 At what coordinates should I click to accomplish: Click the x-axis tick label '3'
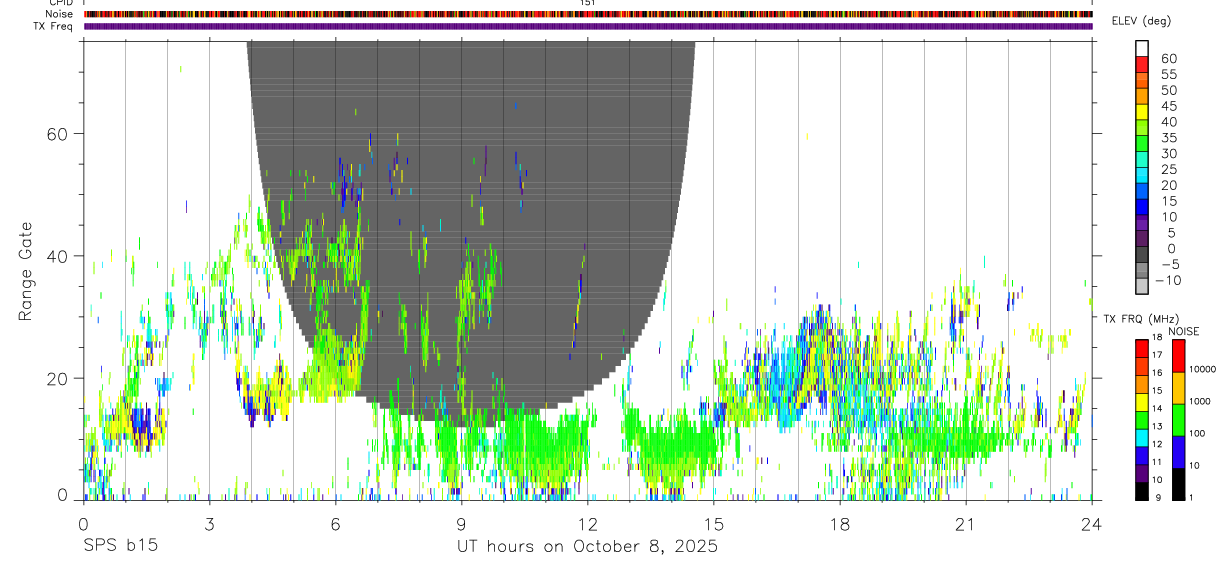(209, 524)
